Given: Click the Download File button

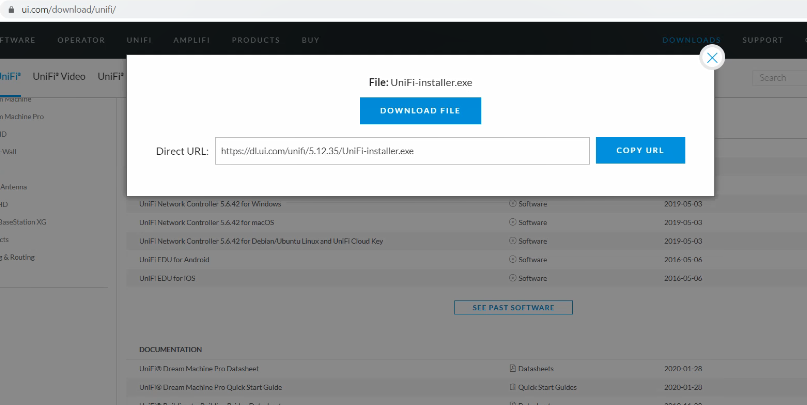Looking at the screenshot, I should pyautogui.click(x=420, y=111).
